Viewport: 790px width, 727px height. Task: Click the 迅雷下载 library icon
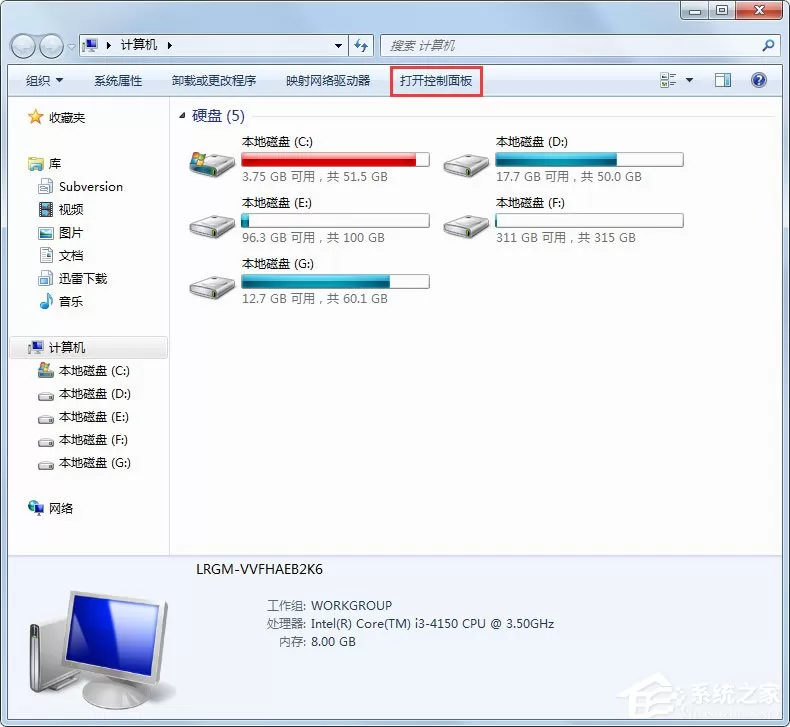(46, 278)
